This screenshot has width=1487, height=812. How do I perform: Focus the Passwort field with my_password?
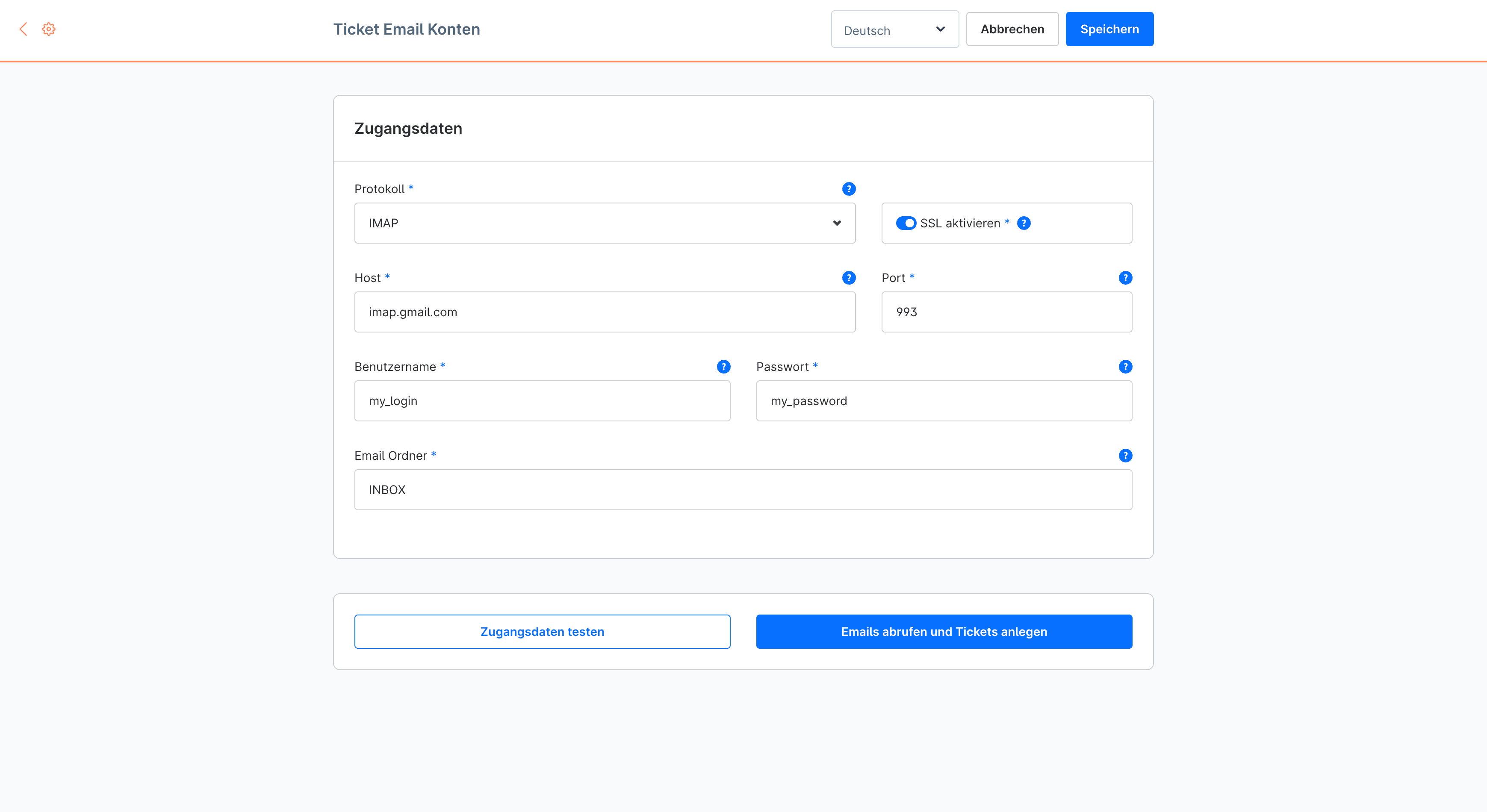tap(944, 401)
